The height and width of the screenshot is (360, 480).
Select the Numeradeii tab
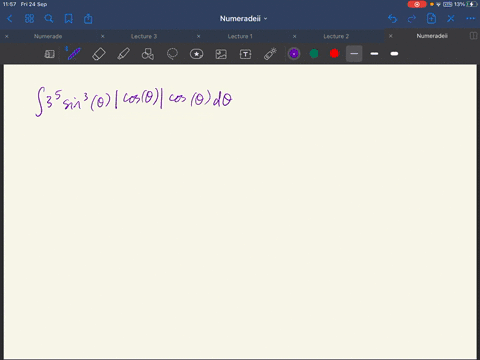[432, 36]
